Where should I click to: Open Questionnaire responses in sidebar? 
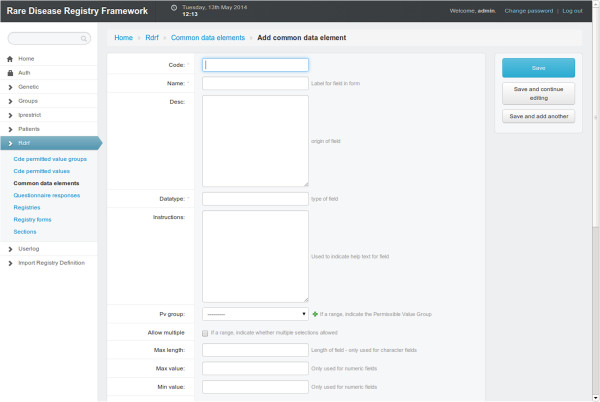(x=46, y=195)
